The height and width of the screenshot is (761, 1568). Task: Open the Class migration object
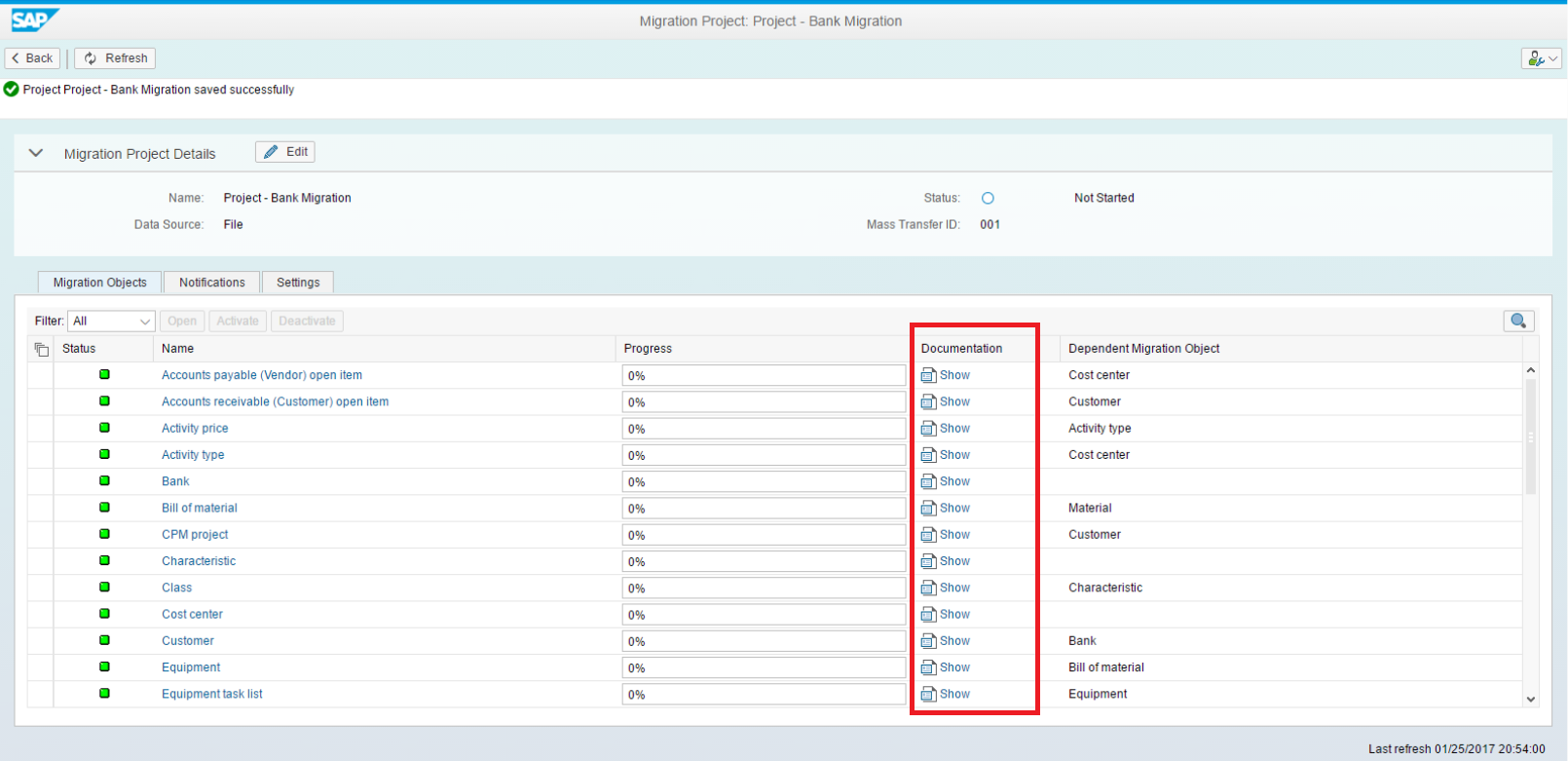(177, 588)
